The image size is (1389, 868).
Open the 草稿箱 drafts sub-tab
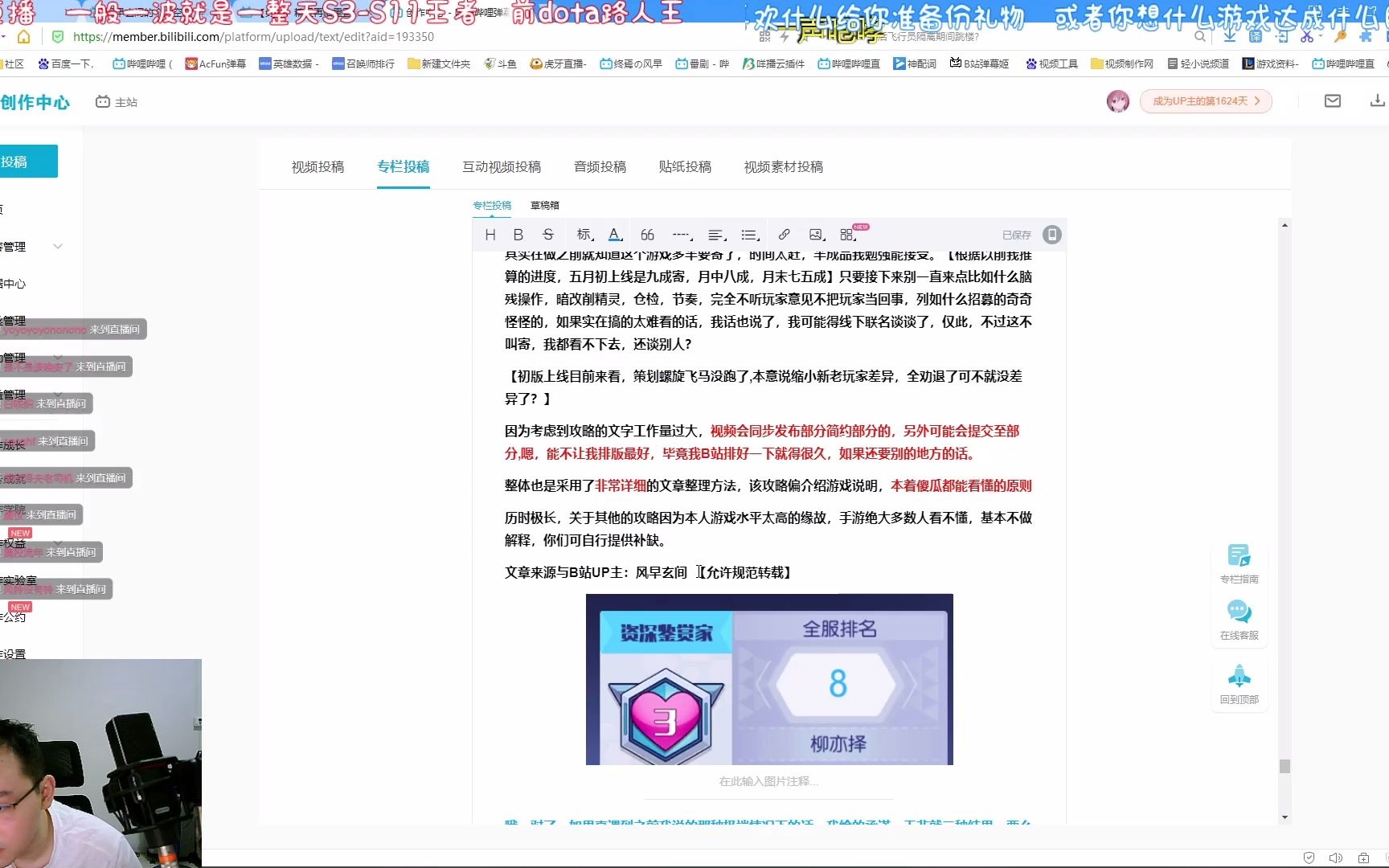[x=545, y=205]
